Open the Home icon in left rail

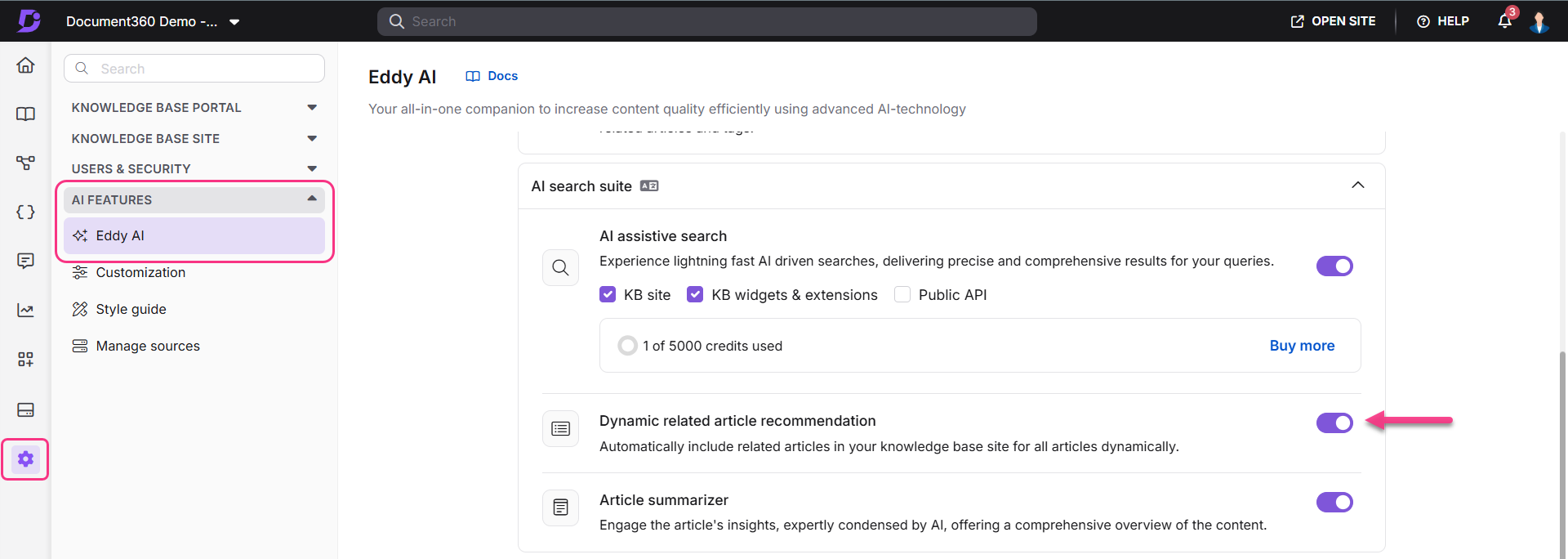coord(25,65)
